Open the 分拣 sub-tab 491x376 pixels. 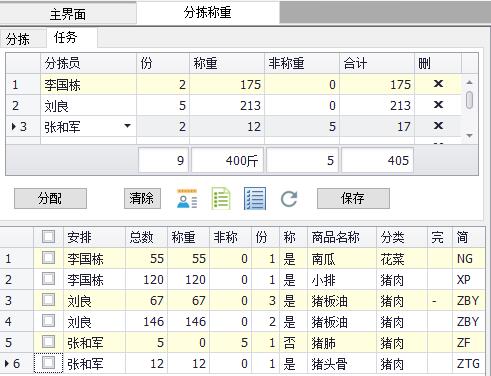tap(23, 39)
